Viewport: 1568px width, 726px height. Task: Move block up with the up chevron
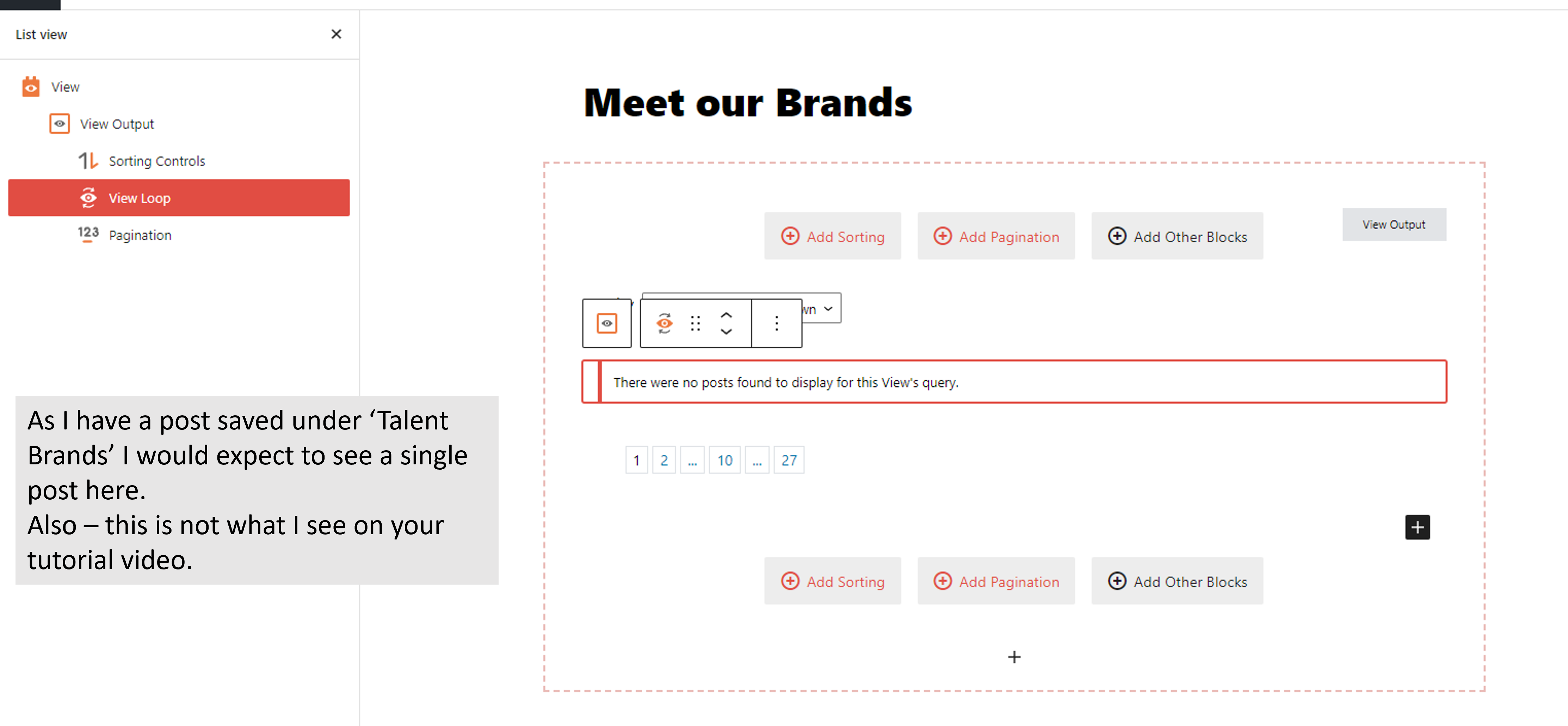pos(726,315)
